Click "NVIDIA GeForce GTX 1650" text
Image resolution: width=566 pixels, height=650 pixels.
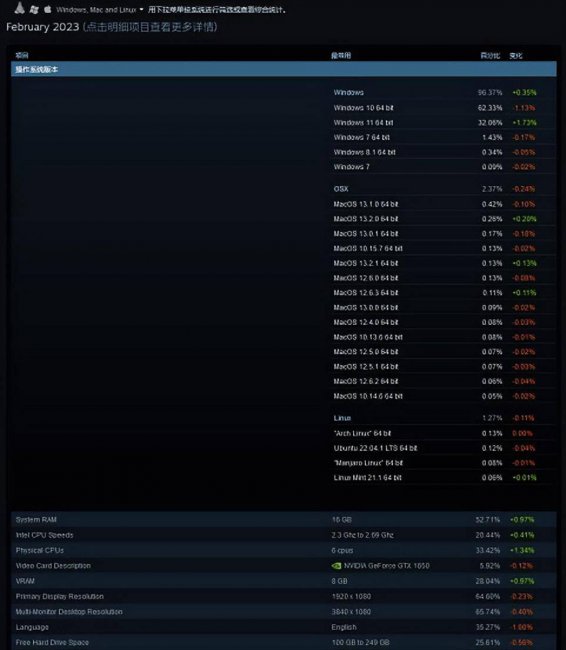pos(386,566)
